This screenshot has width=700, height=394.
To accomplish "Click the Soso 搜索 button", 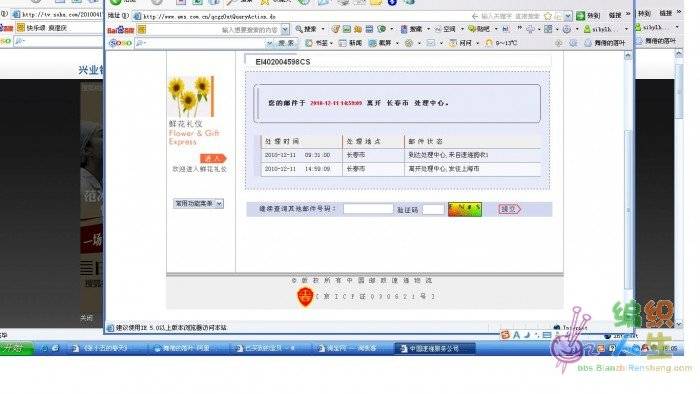I will point(287,43).
